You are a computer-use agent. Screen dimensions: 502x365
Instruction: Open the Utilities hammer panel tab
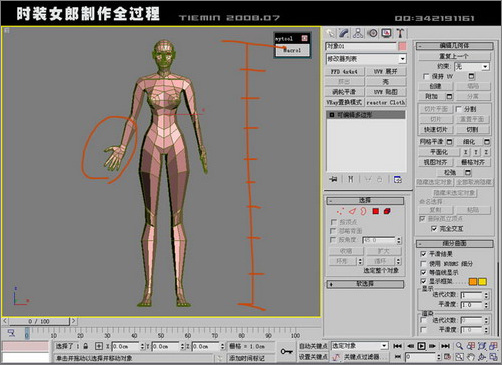(400, 33)
